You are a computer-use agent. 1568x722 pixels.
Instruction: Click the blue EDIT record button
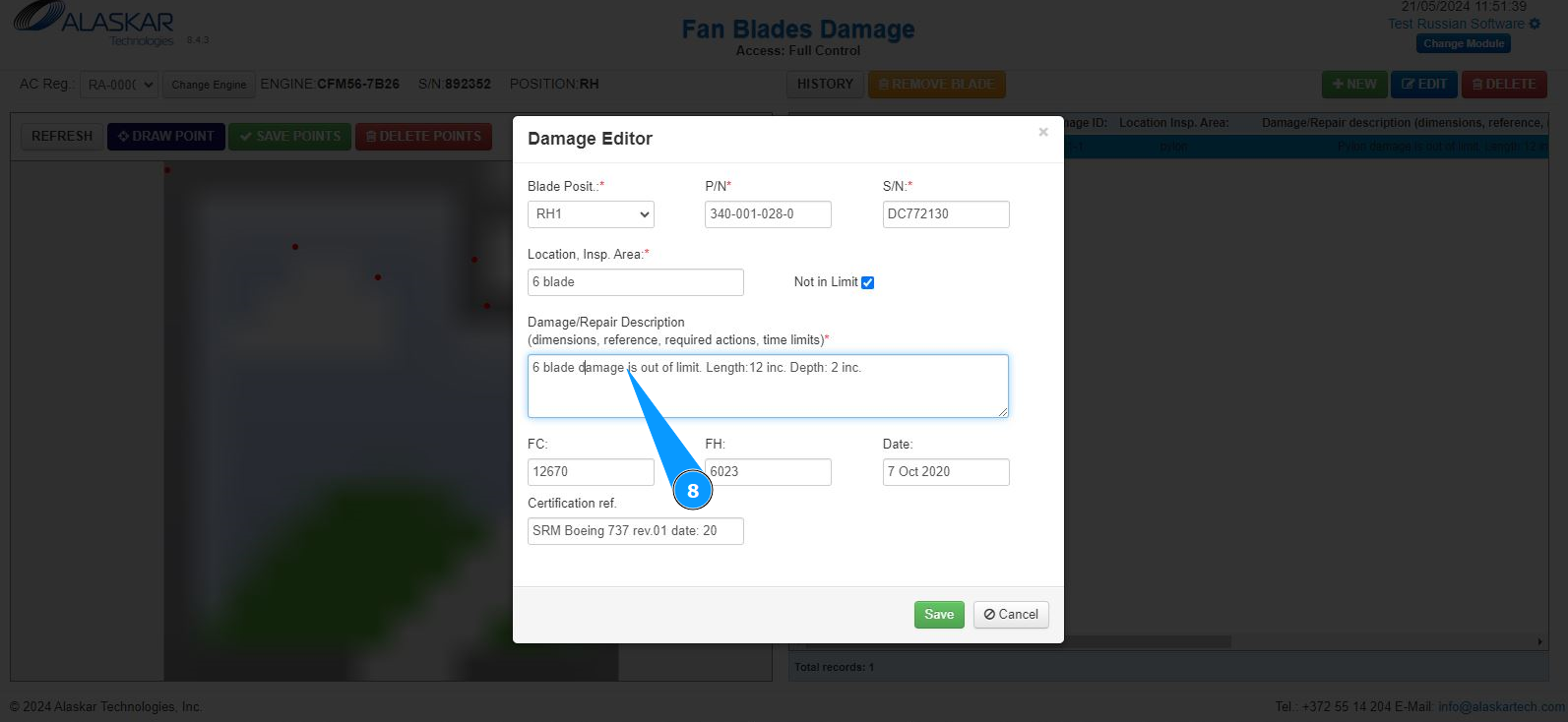pyautogui.click(x=1424, y=85)
